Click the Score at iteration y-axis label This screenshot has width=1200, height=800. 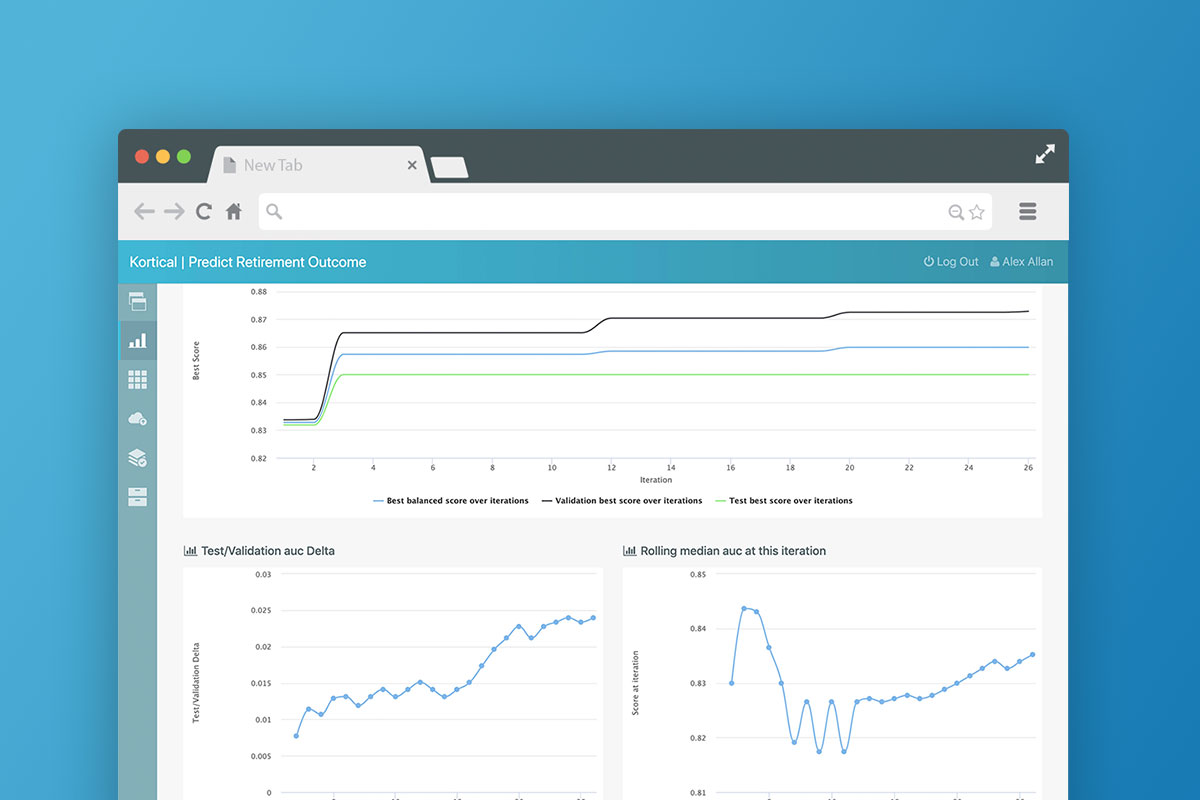tap(636, 683)
